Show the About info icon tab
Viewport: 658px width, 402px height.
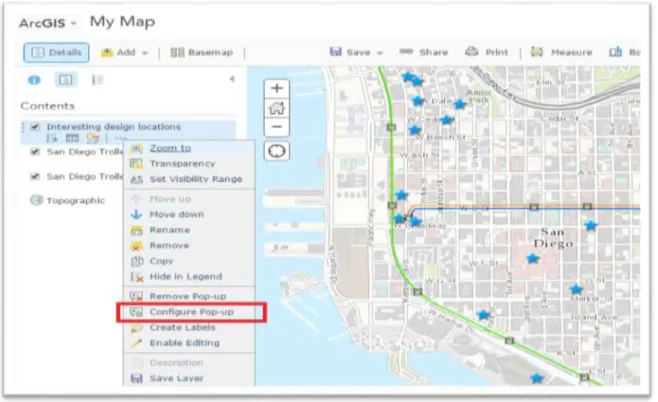tap(34, 80)
